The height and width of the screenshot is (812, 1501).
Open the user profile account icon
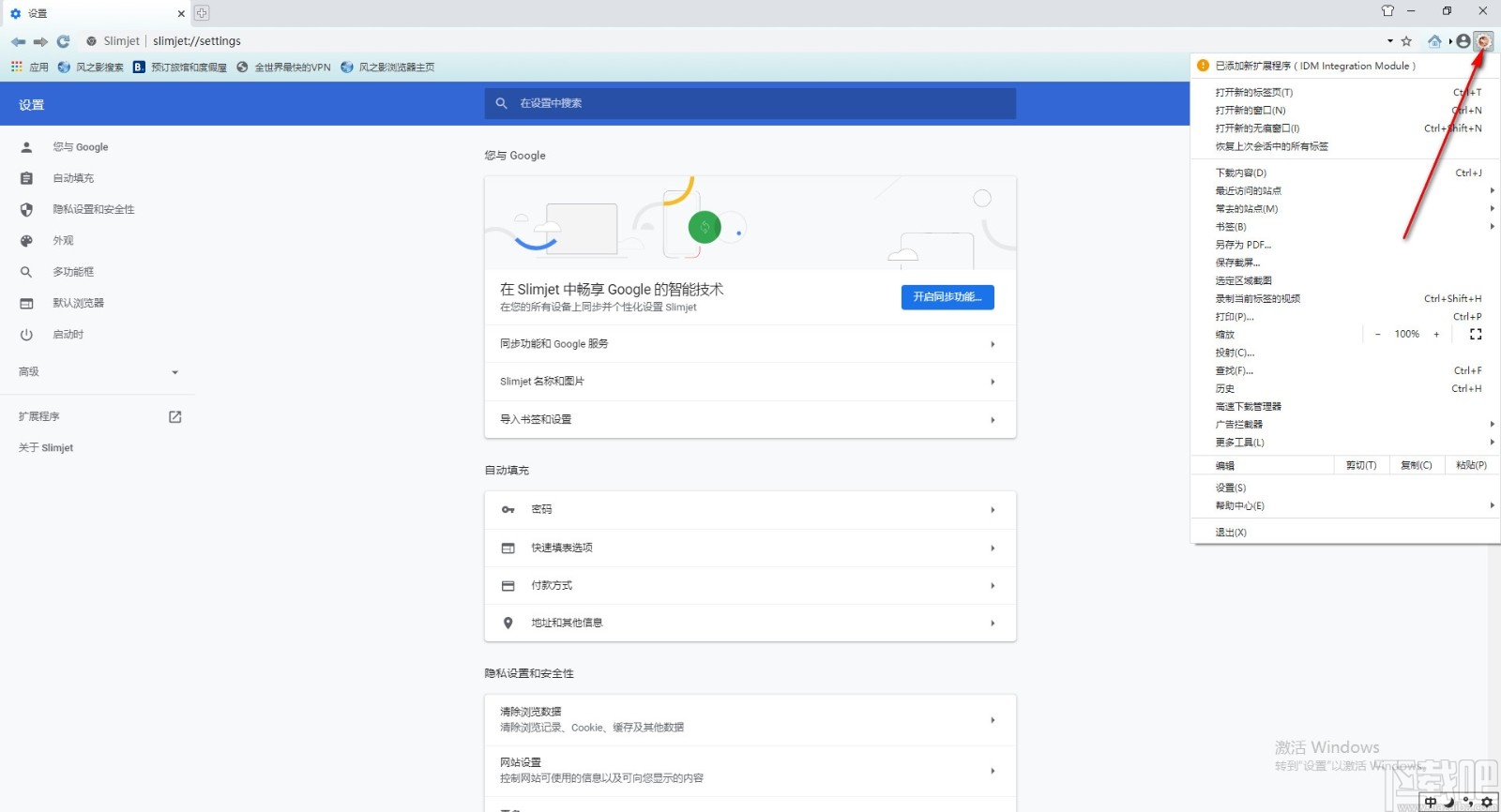1463,41
